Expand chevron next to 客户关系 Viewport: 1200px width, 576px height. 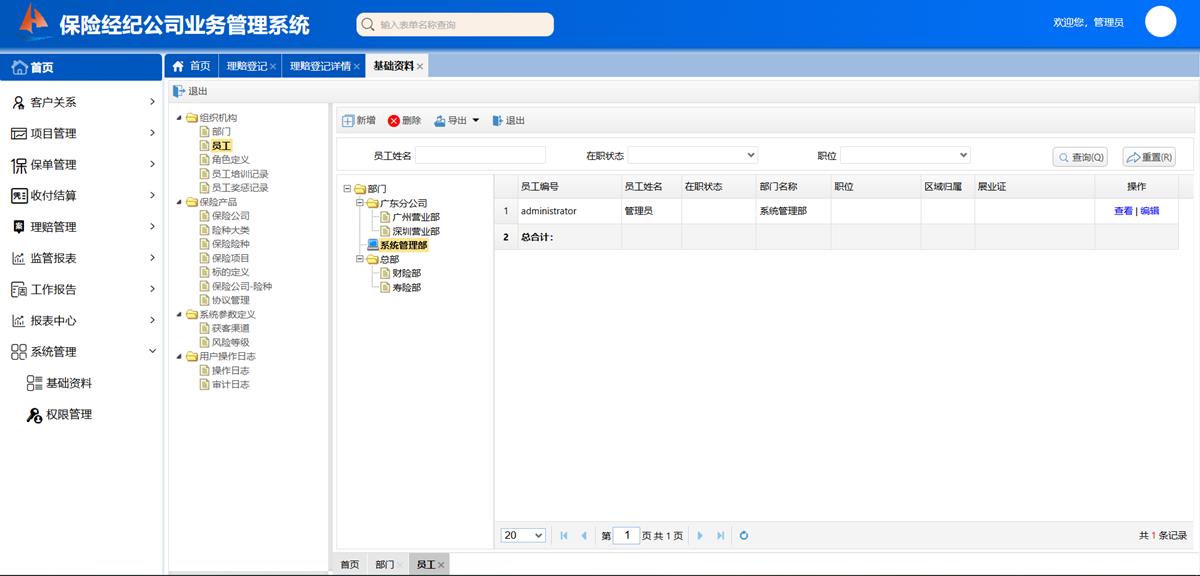[152, 102]
